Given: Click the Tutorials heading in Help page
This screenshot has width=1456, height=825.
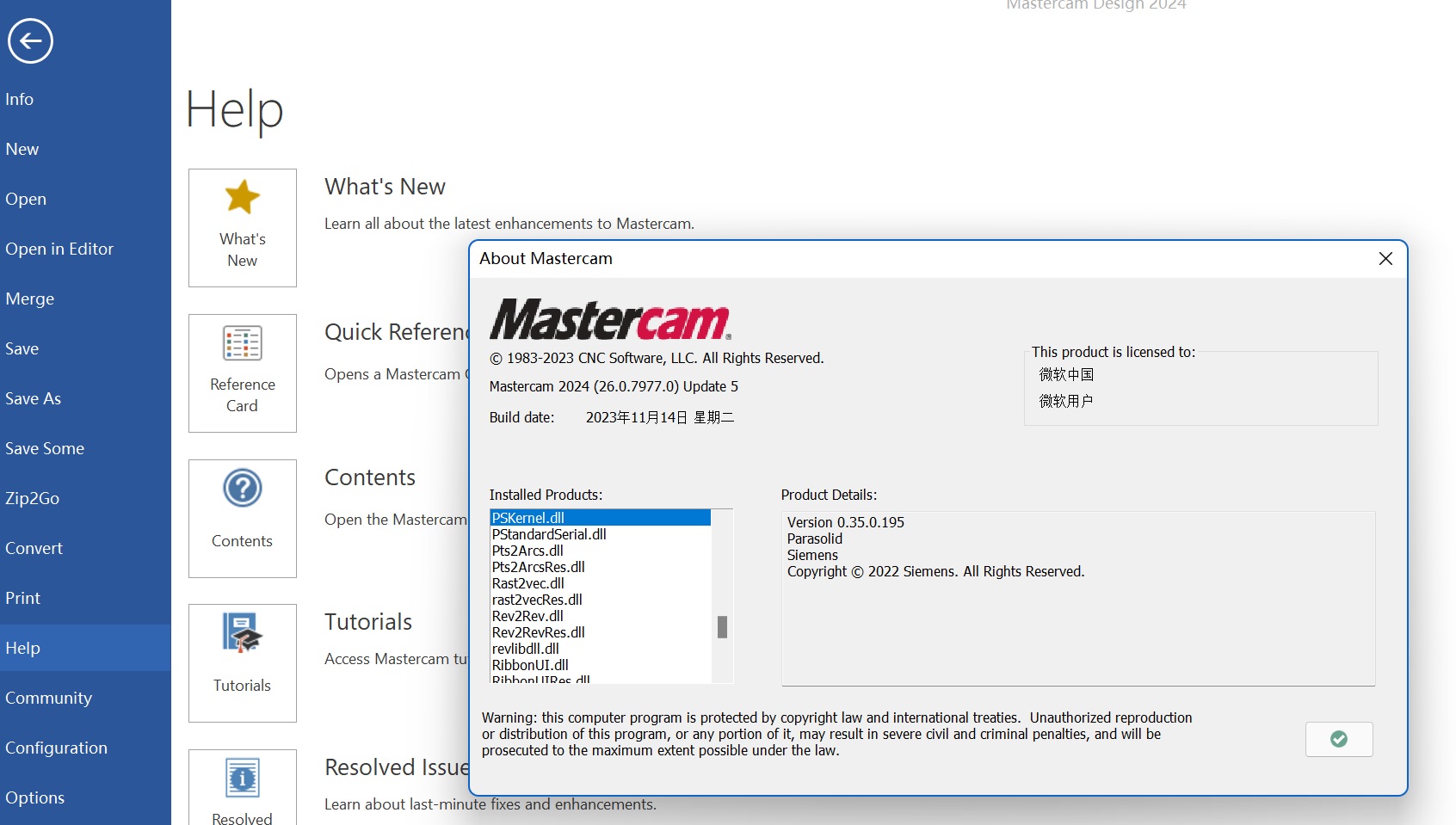Looking at the screenshot, I should click(368, 622).
